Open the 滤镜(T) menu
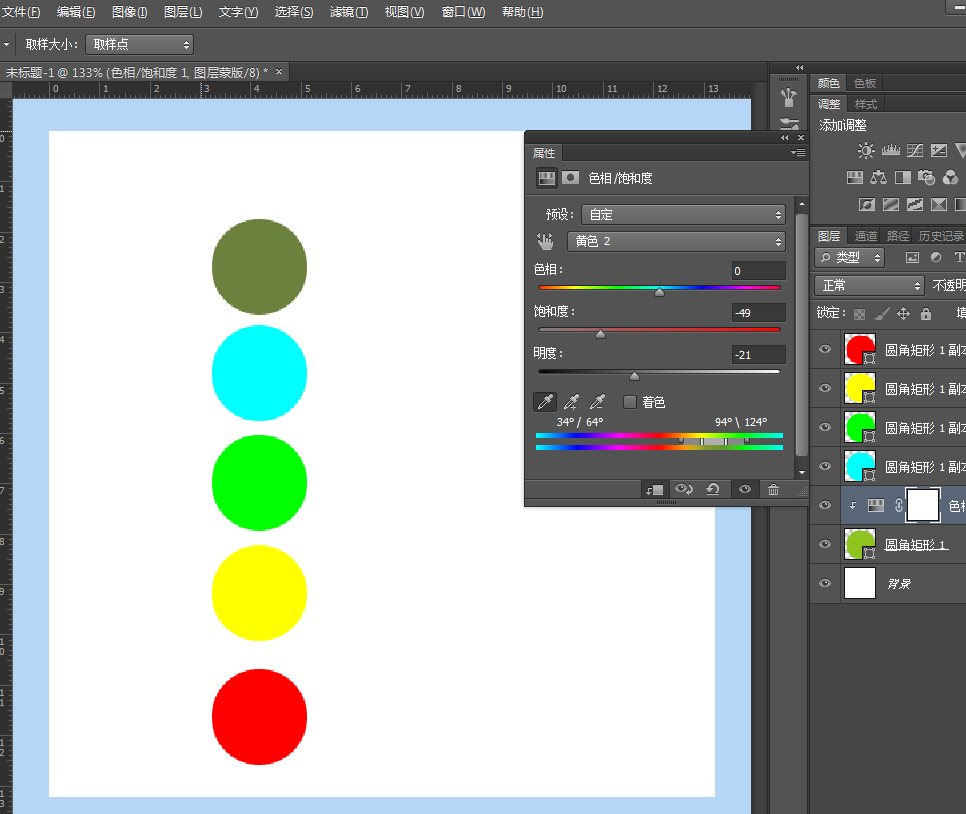 point(348,12)
